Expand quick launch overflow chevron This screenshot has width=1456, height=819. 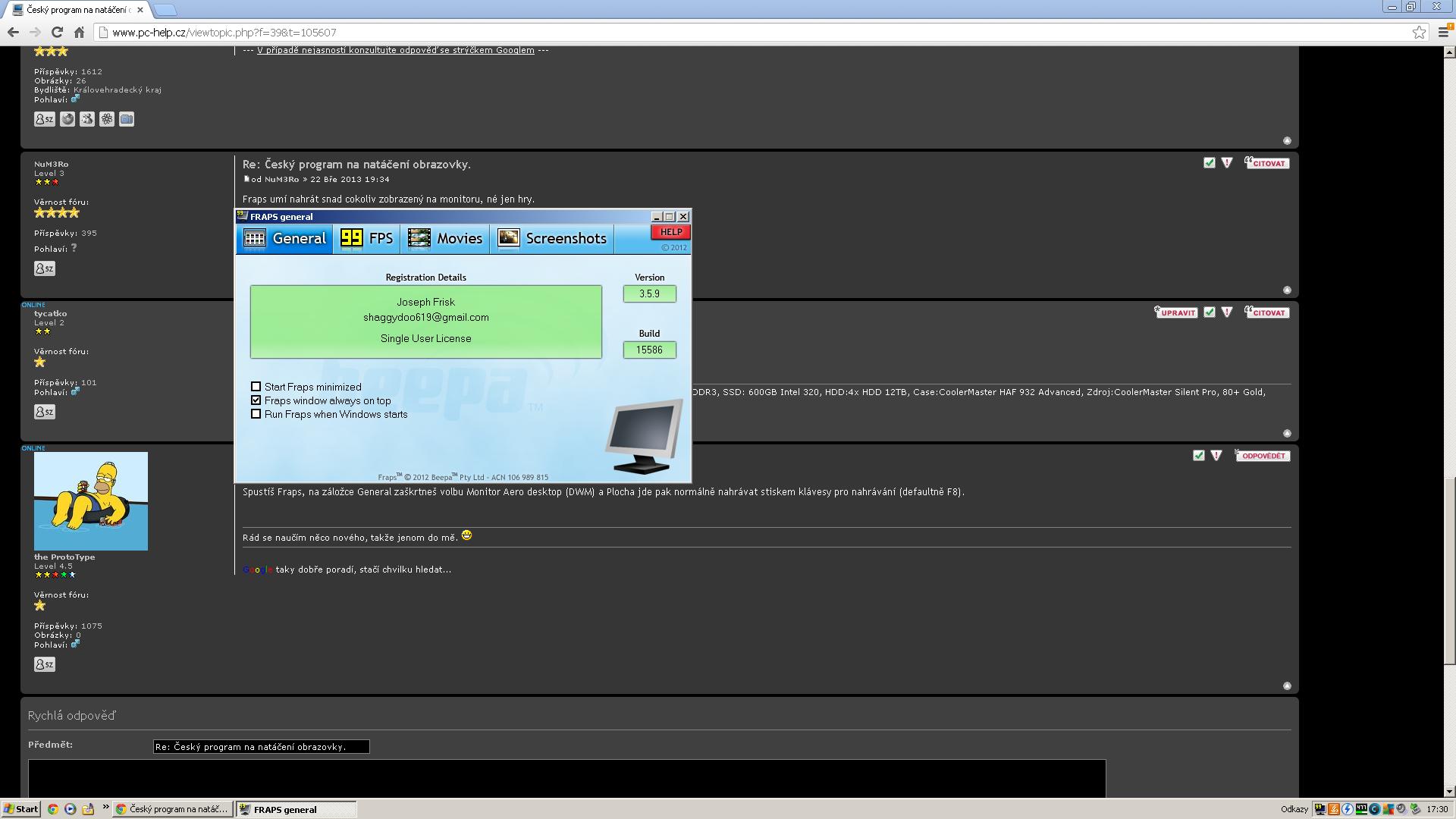105,807
